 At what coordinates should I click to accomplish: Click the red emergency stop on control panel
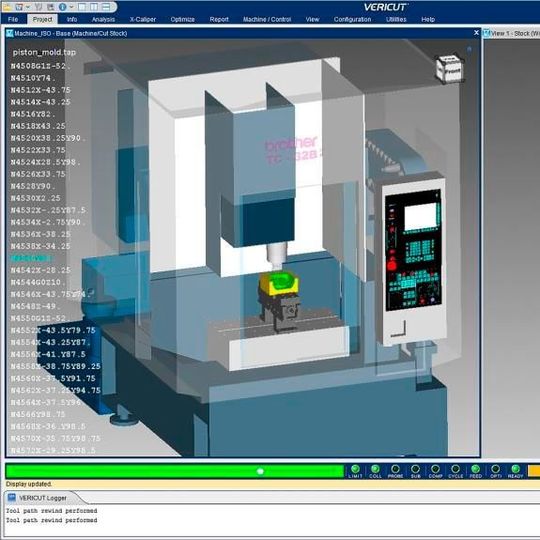[392, 266]
